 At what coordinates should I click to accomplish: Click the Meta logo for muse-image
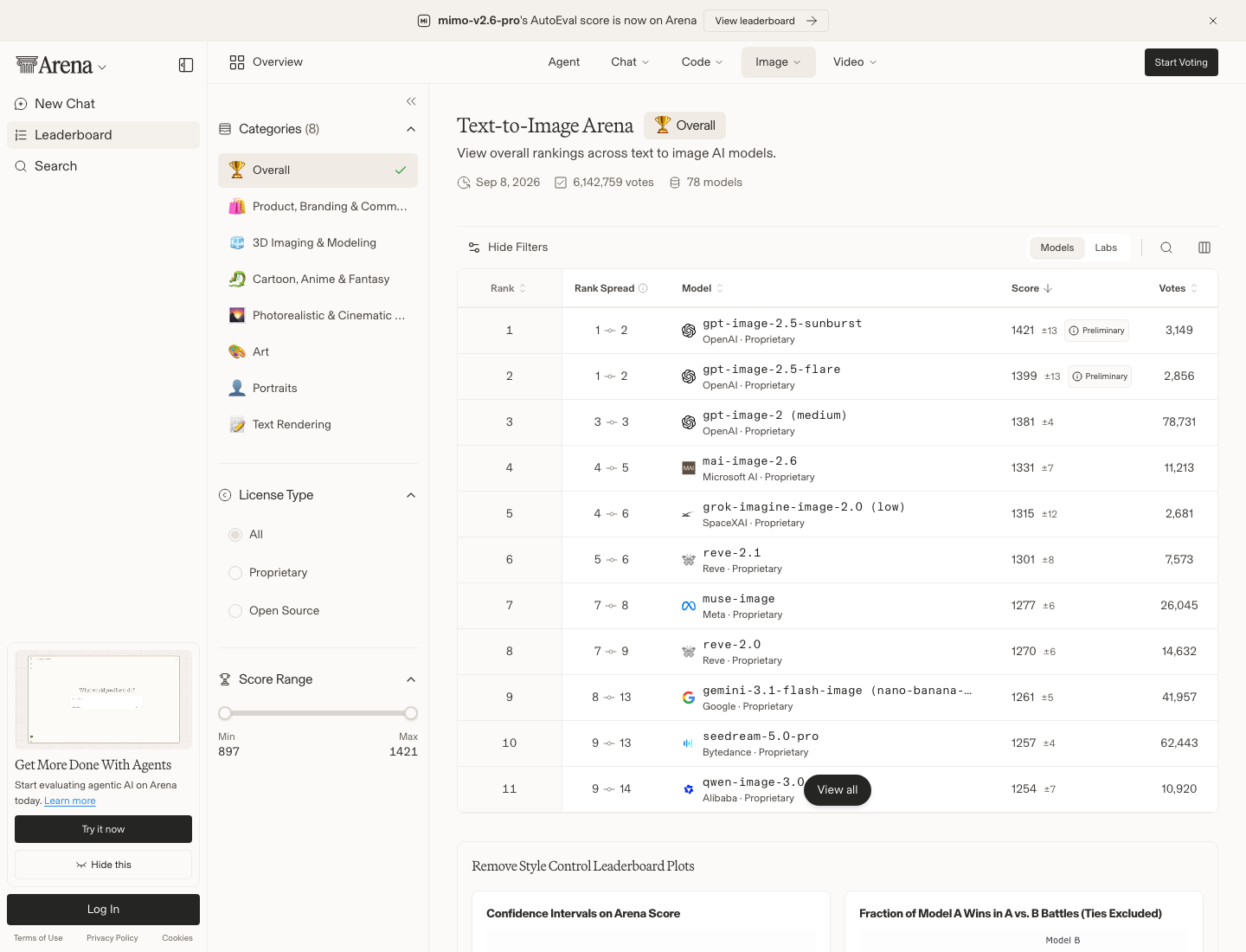click(689, 606)
